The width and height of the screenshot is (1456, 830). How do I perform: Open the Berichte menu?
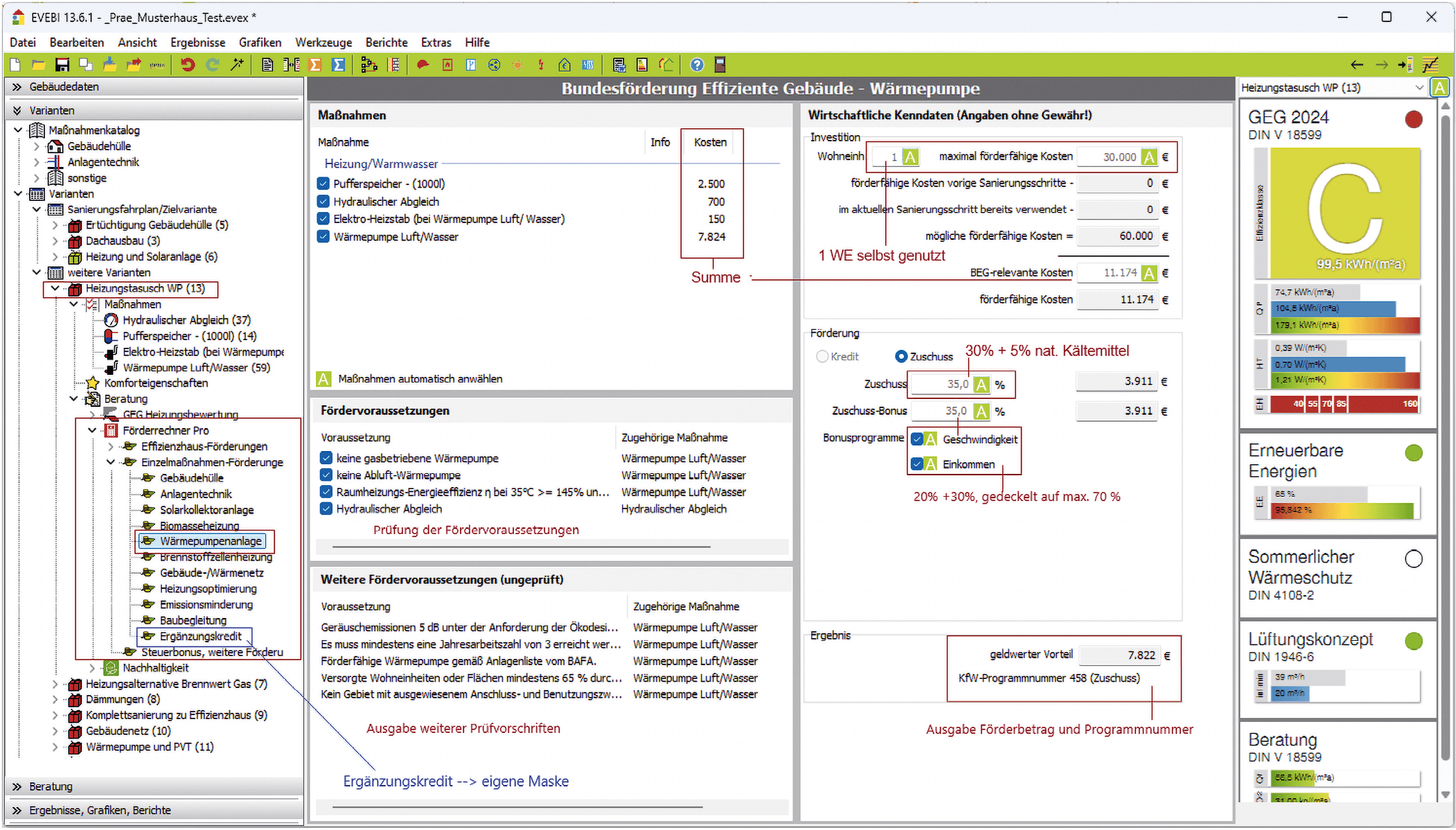pos(387,42)
